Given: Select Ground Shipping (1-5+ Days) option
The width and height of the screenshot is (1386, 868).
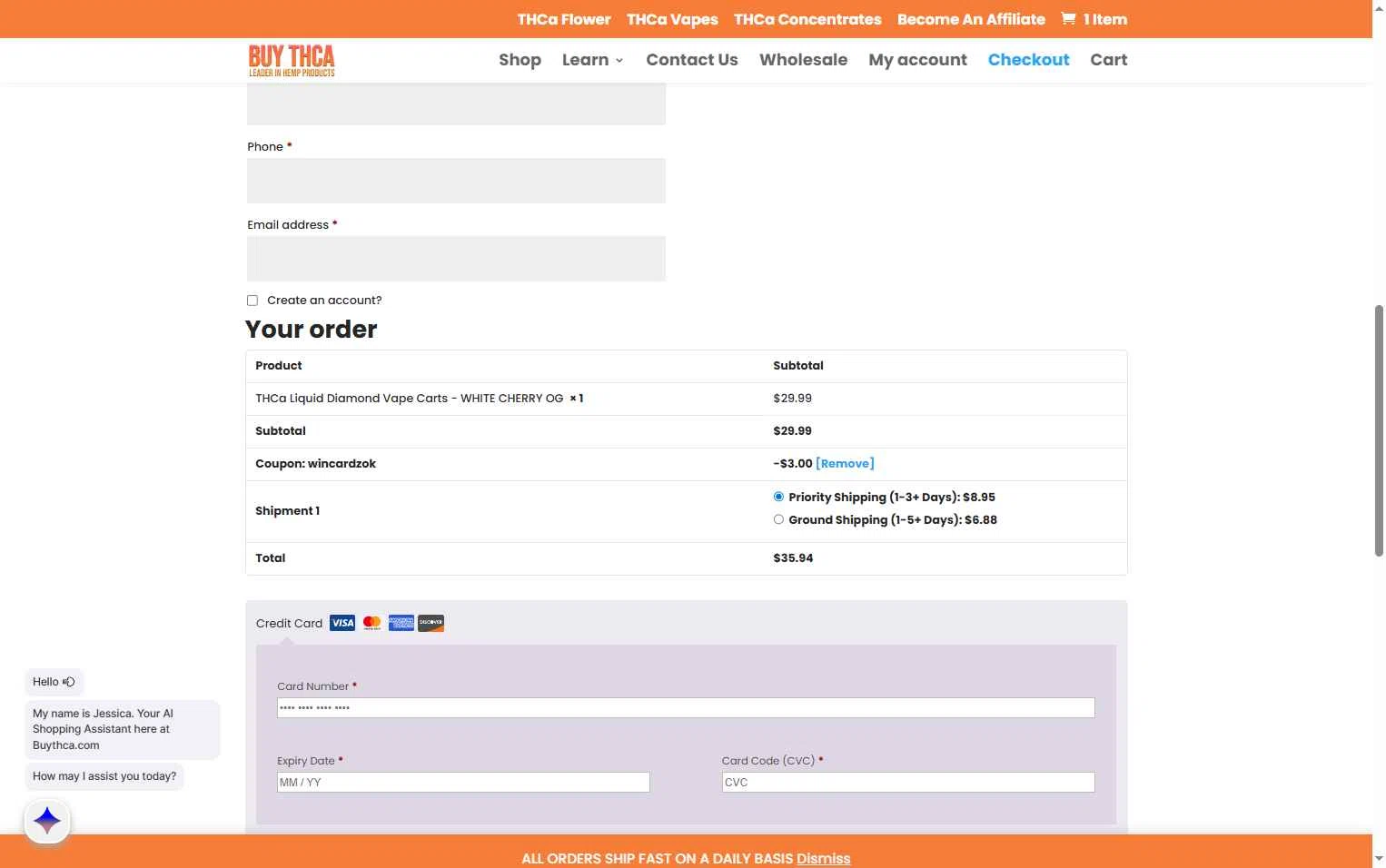Looking at the screenshot, I should (x=778, y=519).
